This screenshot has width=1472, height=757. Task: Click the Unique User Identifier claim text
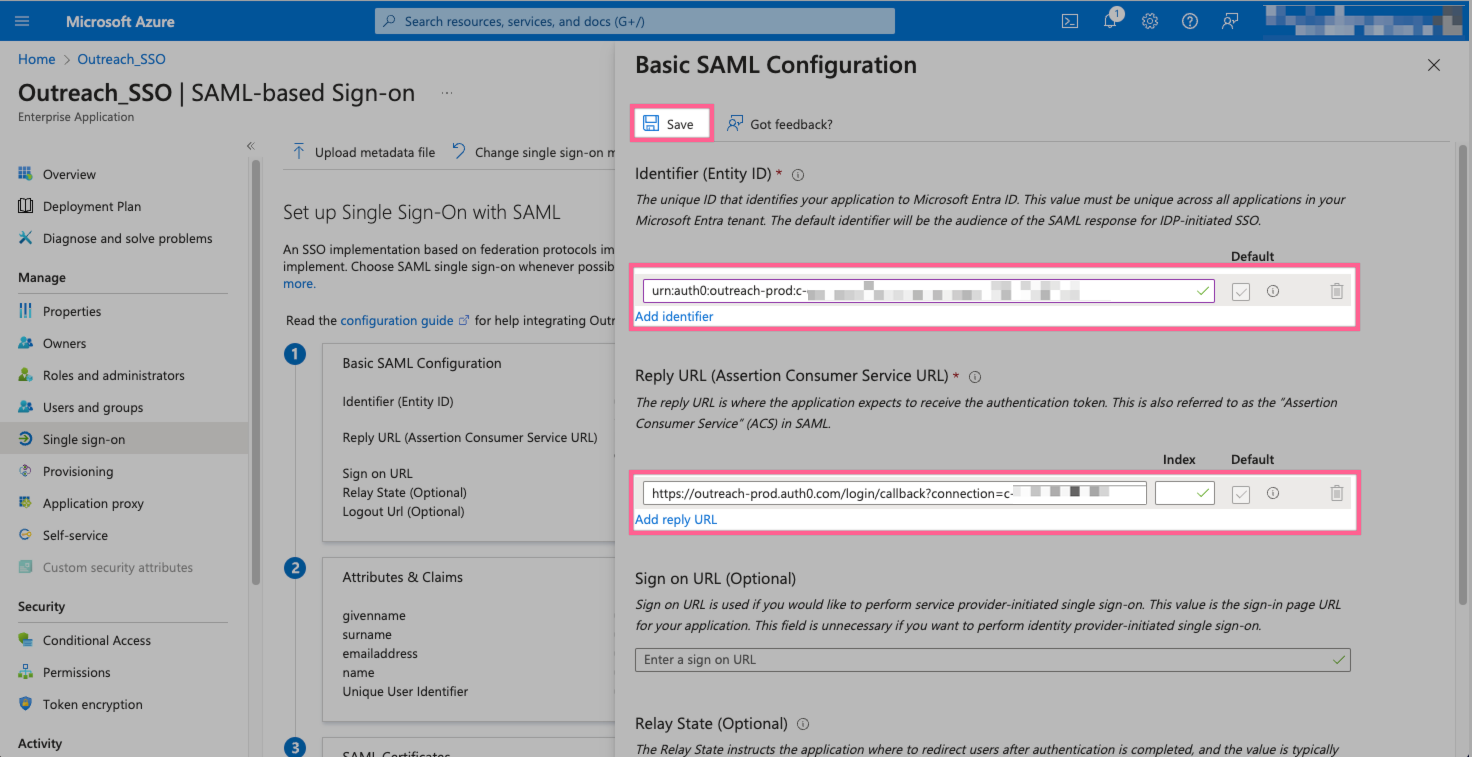tap(405, 691)
